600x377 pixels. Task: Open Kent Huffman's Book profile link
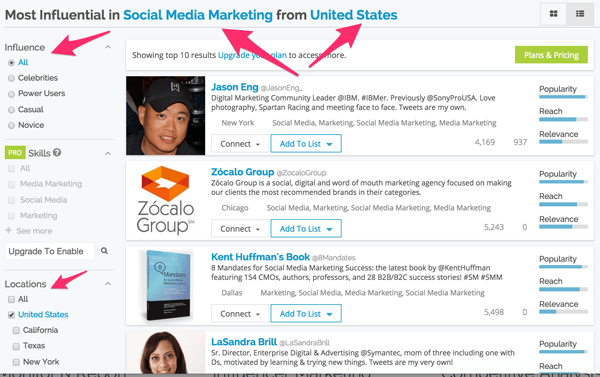(260, 256)
